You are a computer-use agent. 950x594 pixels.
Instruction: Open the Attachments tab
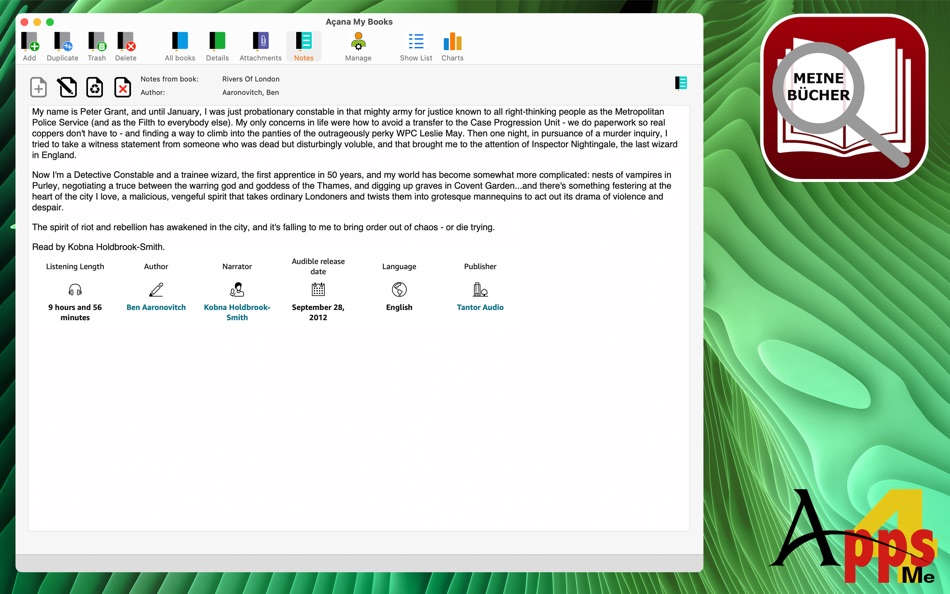261,47
